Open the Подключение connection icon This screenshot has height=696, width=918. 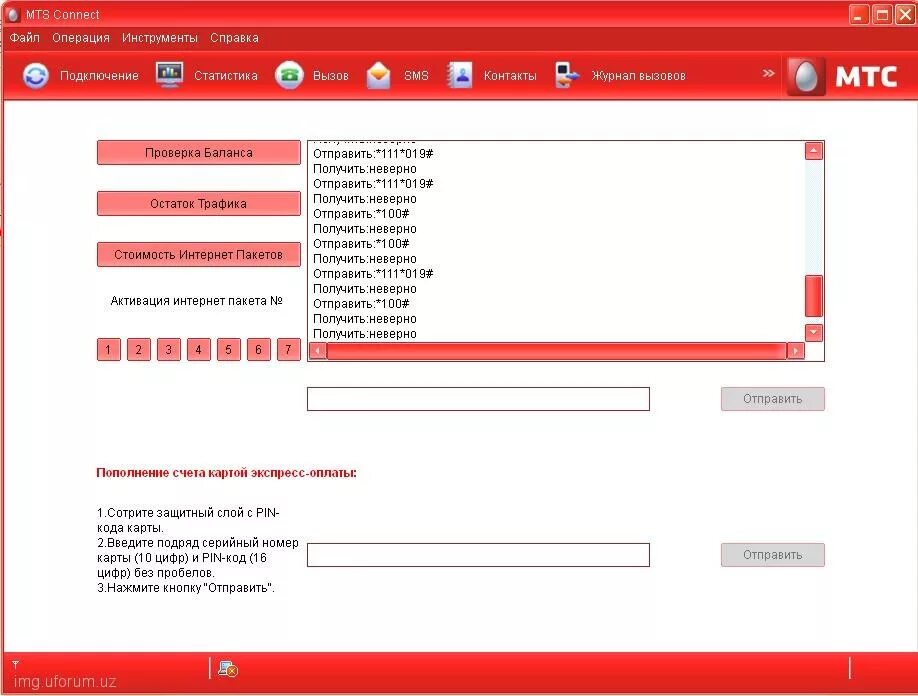click(x=36, y=76)
